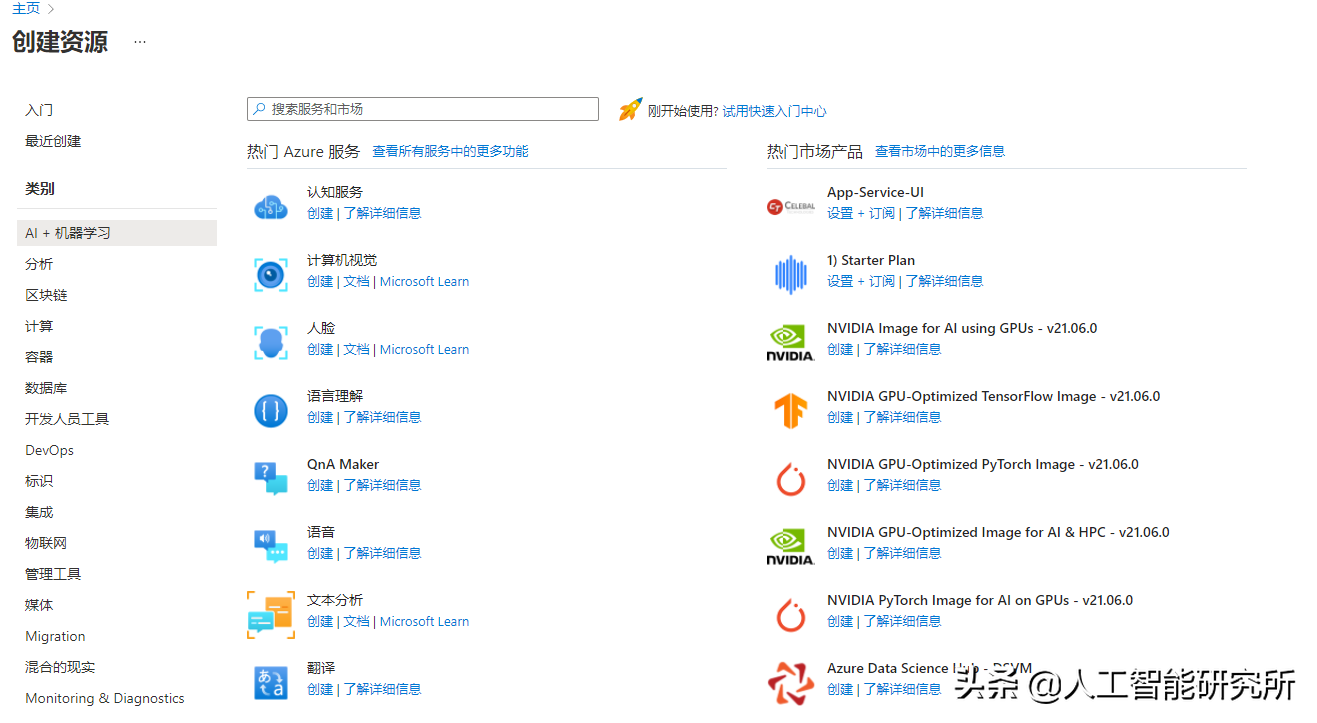Open 了解详细信息 for 1) Starter Plan
This screenshot has width=1317, height=723.
click(x=945, y=281)
